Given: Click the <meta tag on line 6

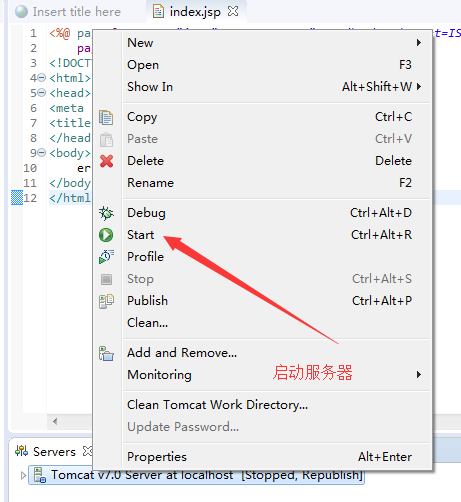Looking at the screenshot, I should click(x=67, y=108).
